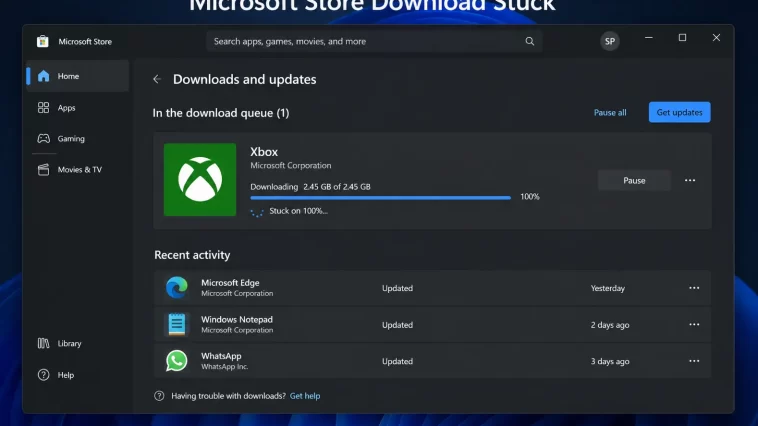
Task: Click the Microsoft Store logo icon
Action: point(43,41)
